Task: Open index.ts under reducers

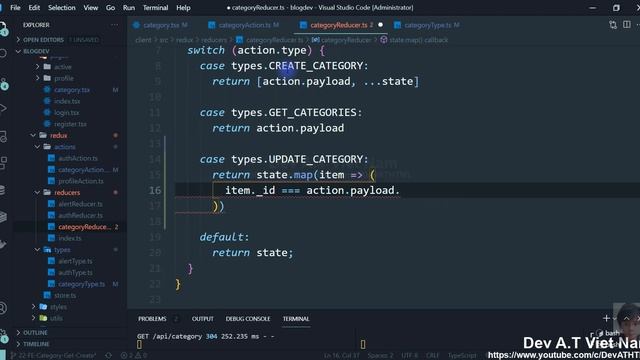Action: coord(70,238)
